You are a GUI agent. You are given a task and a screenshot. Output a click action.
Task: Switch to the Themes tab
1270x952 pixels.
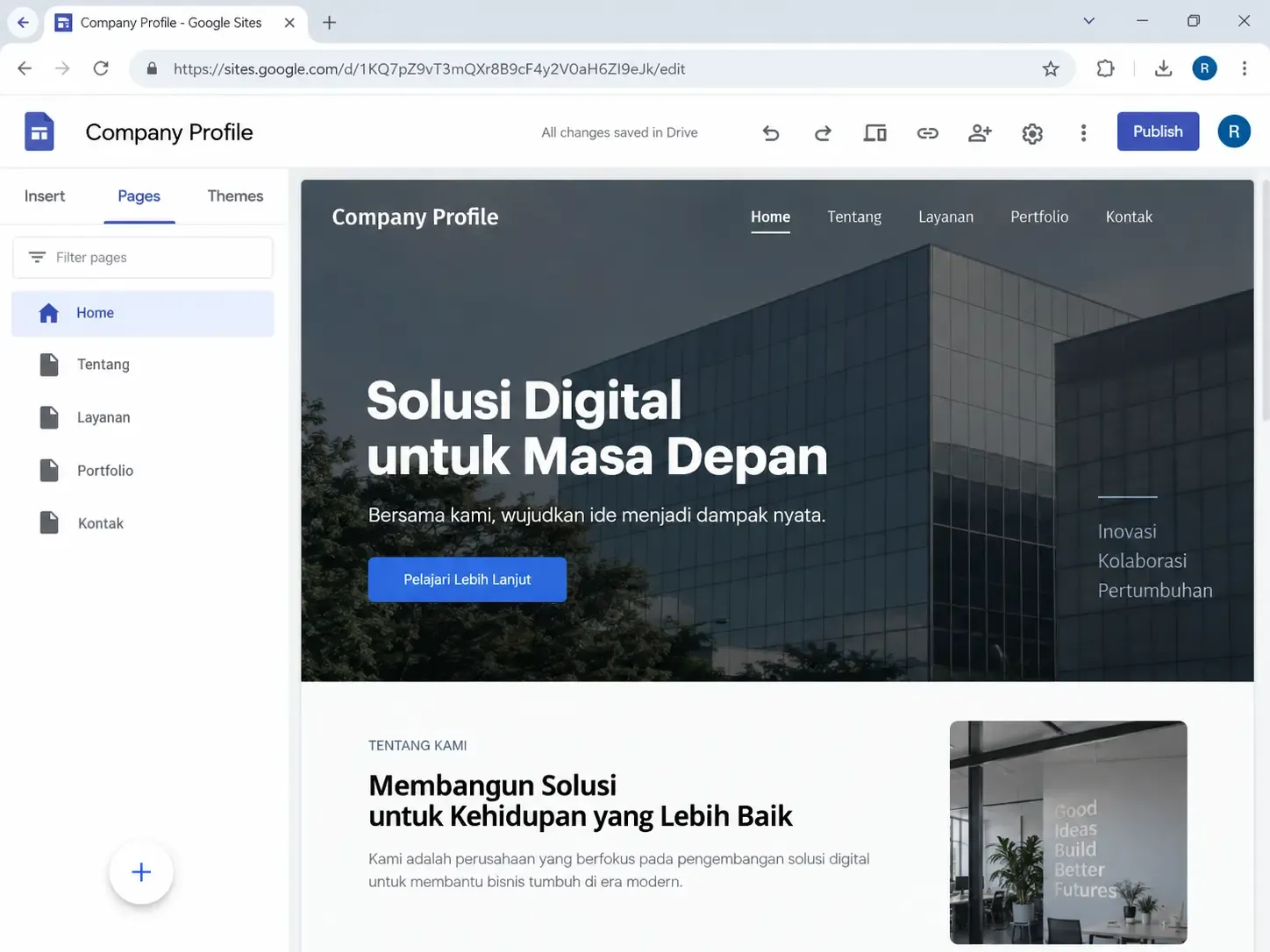(x=235, y=196)
